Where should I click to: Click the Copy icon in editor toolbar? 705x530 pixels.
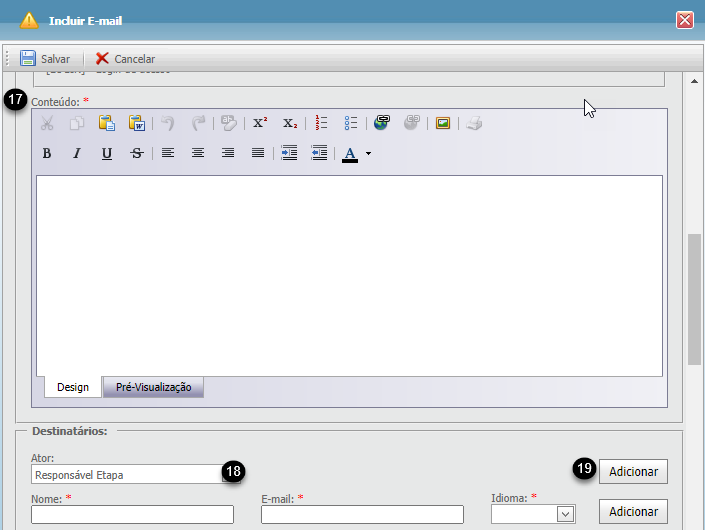point(77,123)
